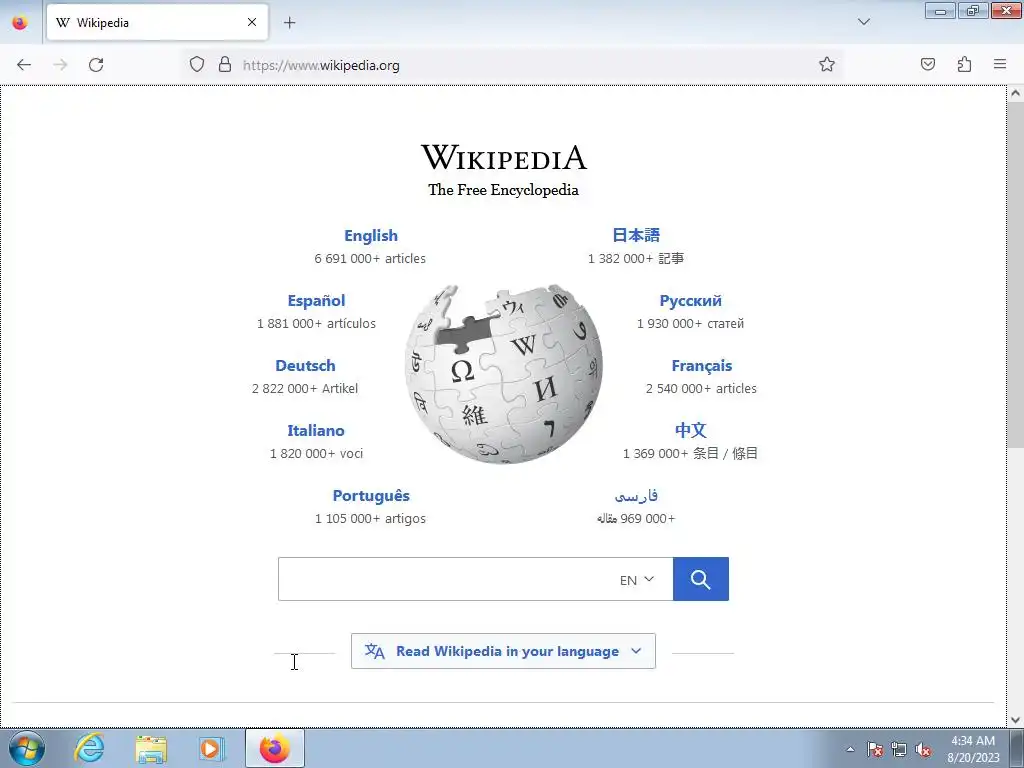Open the tracking protection shield icon

(197, 65)
